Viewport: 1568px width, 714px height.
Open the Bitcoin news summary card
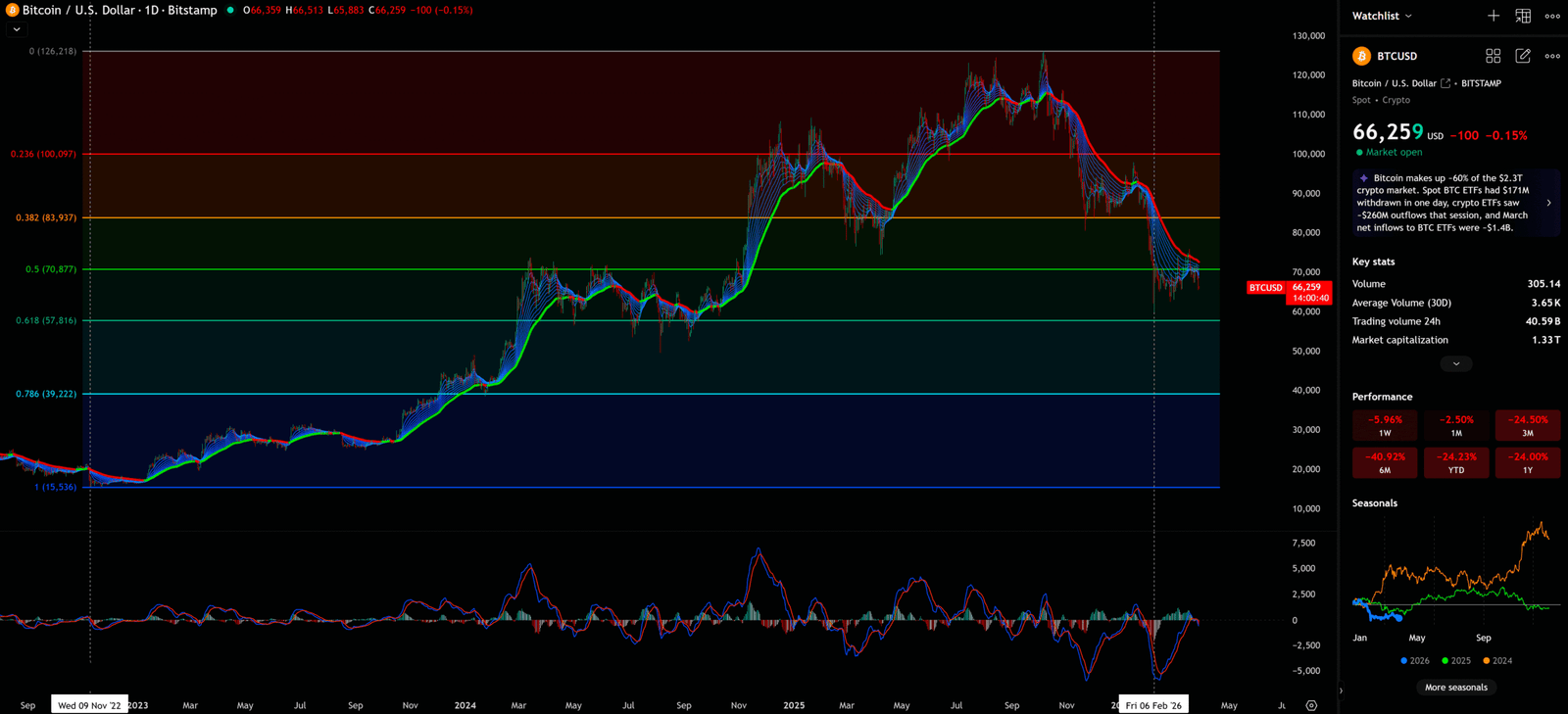pyautogui.click(x=1454, y=203)
